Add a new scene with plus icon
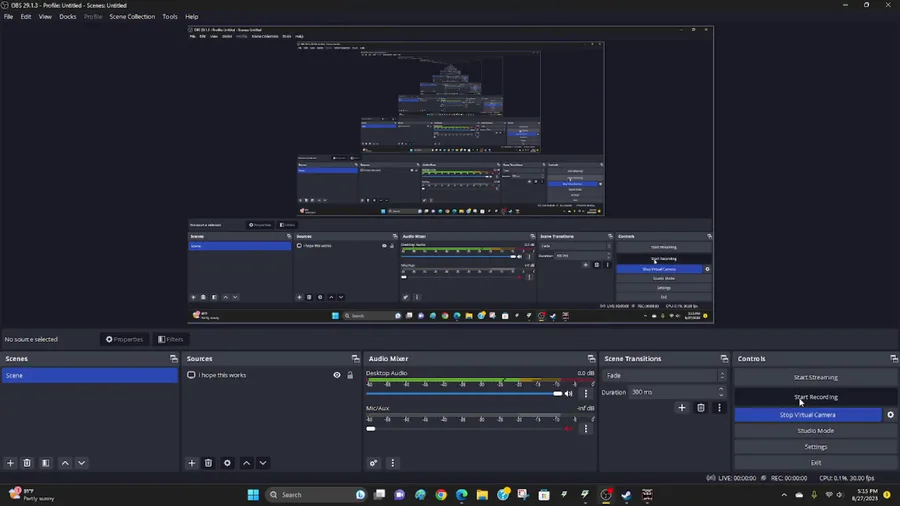Image resolution: width=900 pixels, height=506 pixels. (10, 463)
